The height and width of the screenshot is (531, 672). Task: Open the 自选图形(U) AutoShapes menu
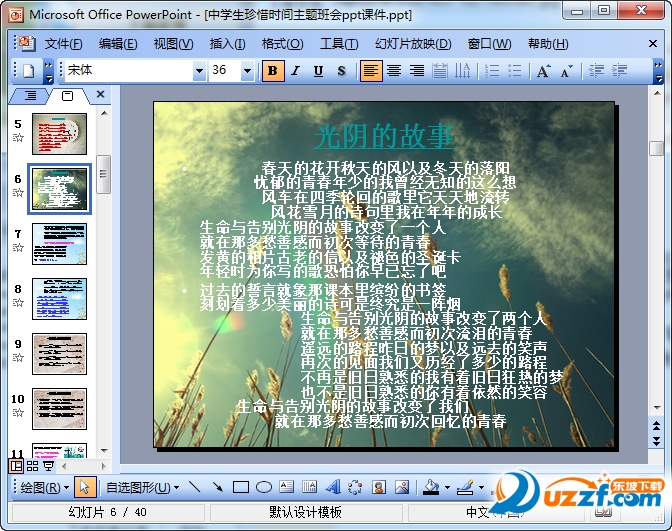pos(142,488)
